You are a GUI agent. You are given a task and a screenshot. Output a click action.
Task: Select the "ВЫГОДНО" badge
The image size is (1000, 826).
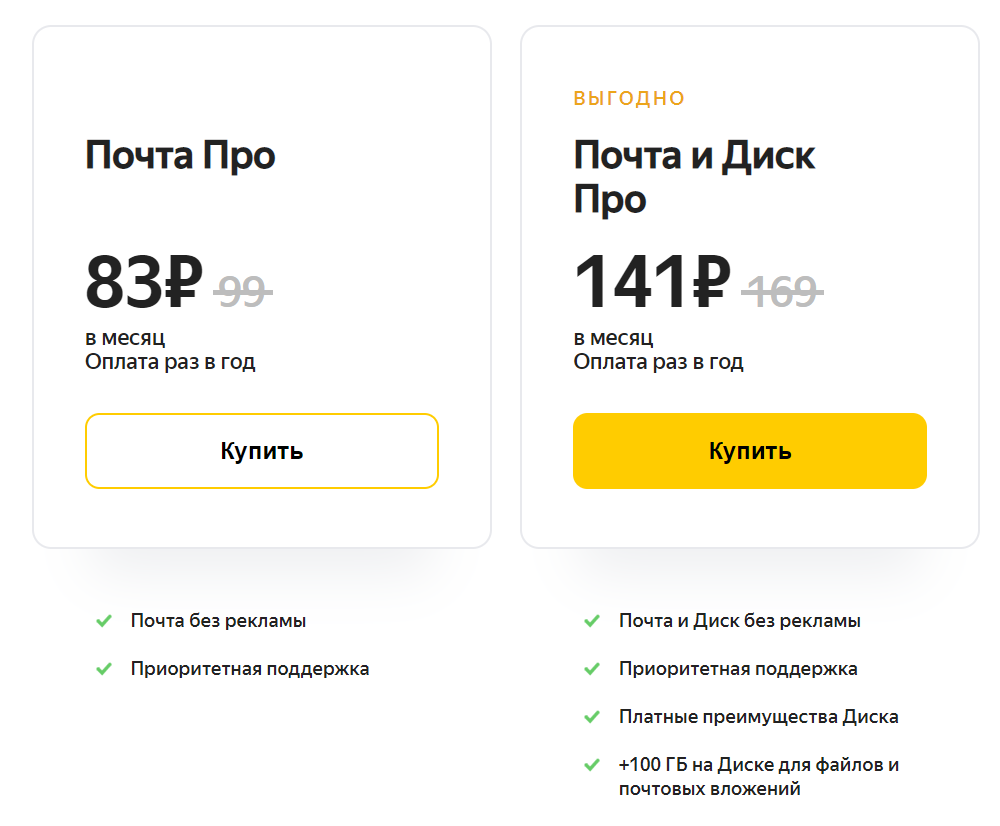pyautogui.click(x=629, y=97)
